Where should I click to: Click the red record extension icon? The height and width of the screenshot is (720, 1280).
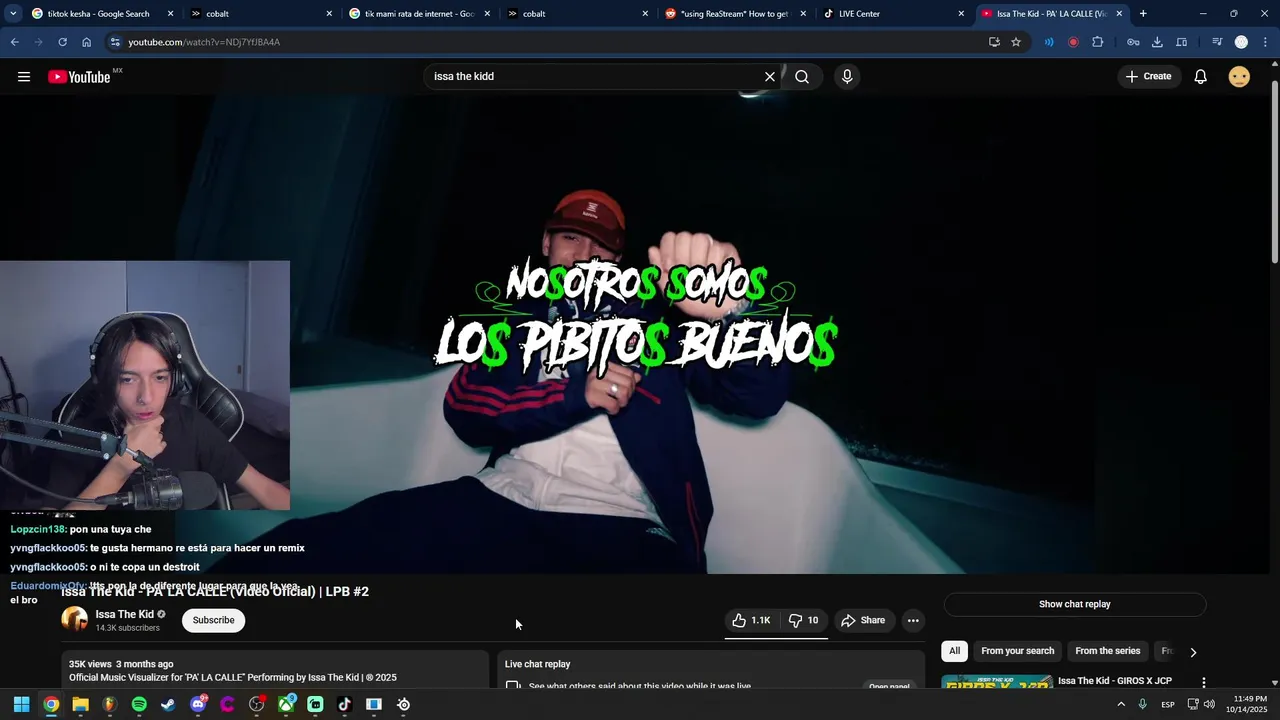point(1073,42)
